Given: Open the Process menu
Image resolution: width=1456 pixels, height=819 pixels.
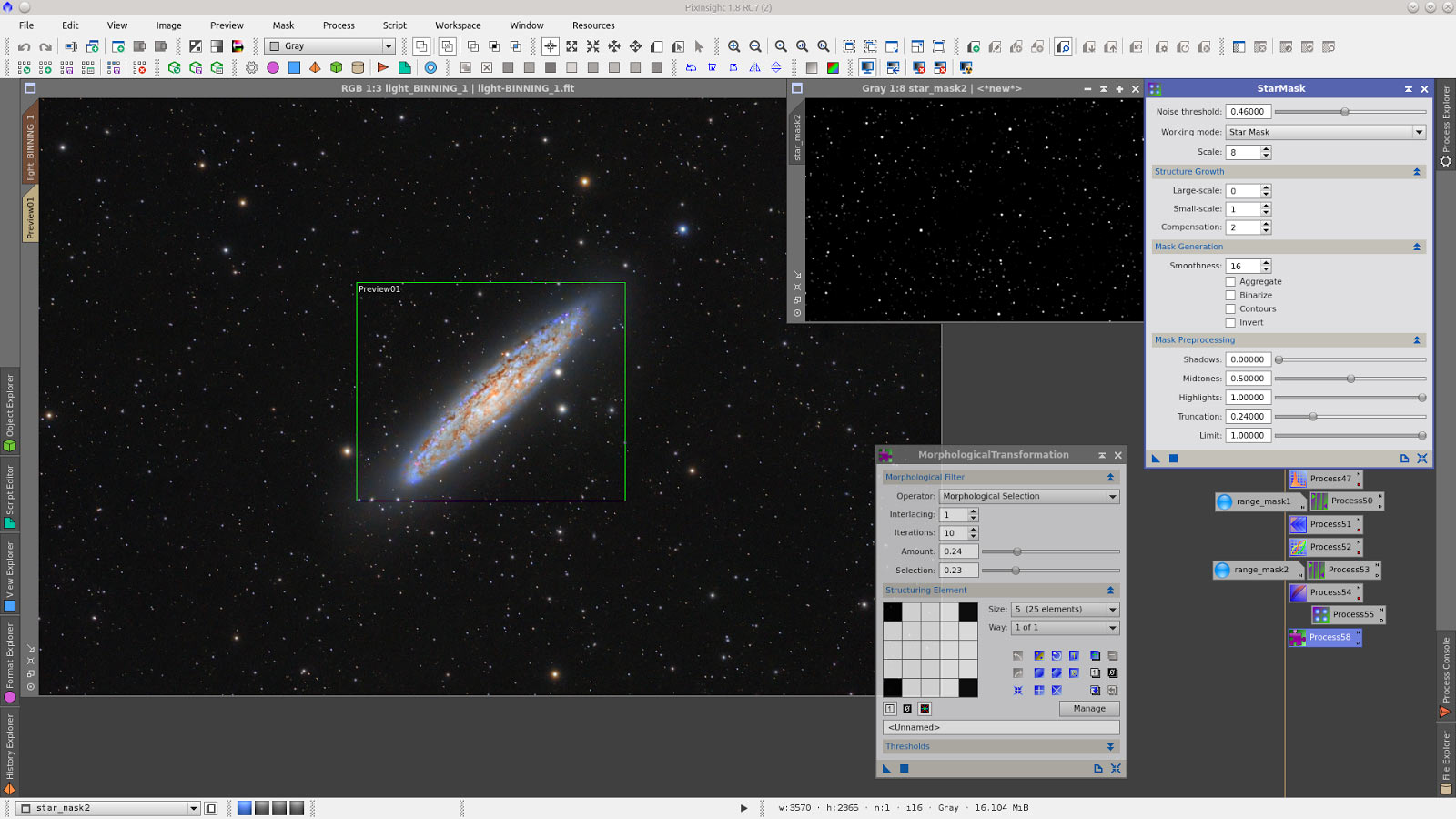Looking at the screenshot, I should point(339,25).
